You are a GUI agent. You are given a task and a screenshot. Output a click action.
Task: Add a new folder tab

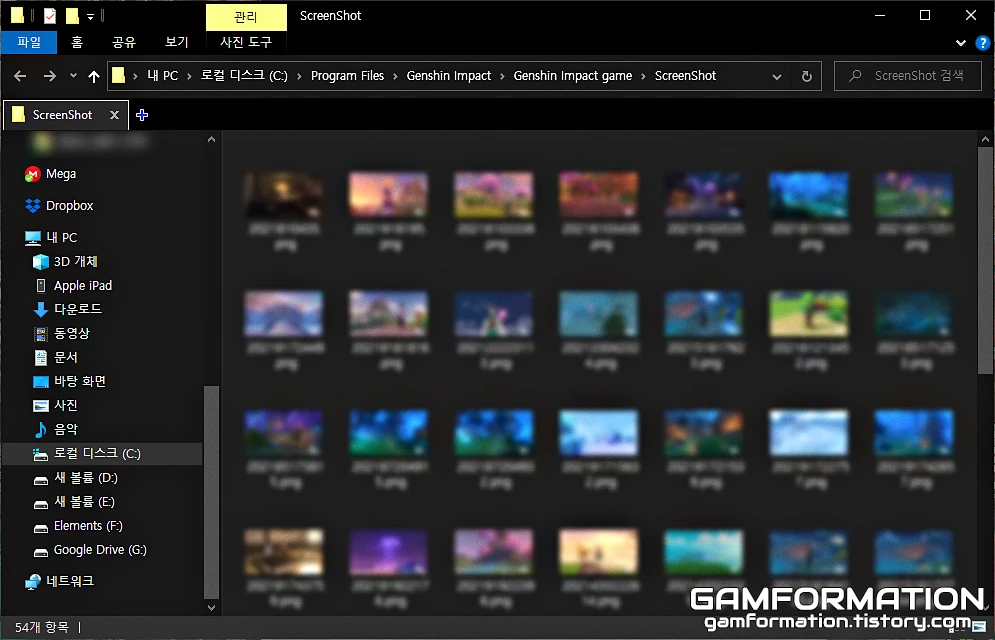142,115
